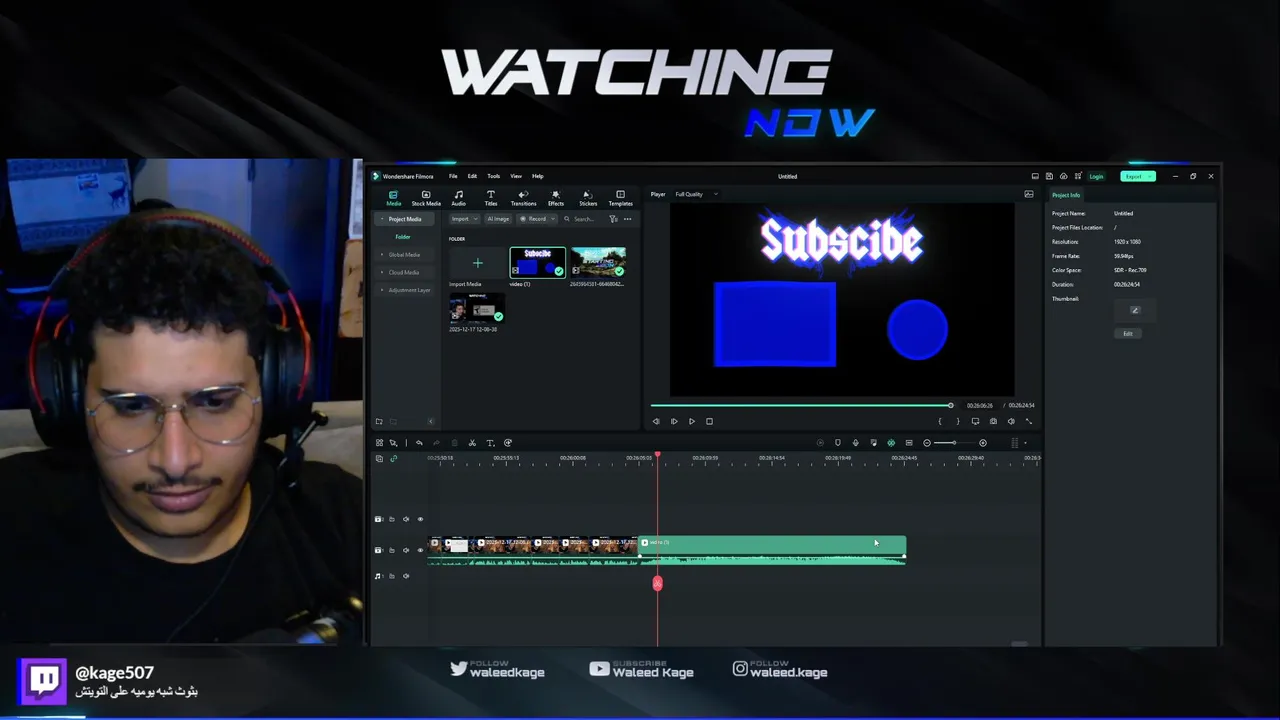The height and width of the screenshot is (720, 1280).
Task: Open the Templates tab
Action: (620, 198)
